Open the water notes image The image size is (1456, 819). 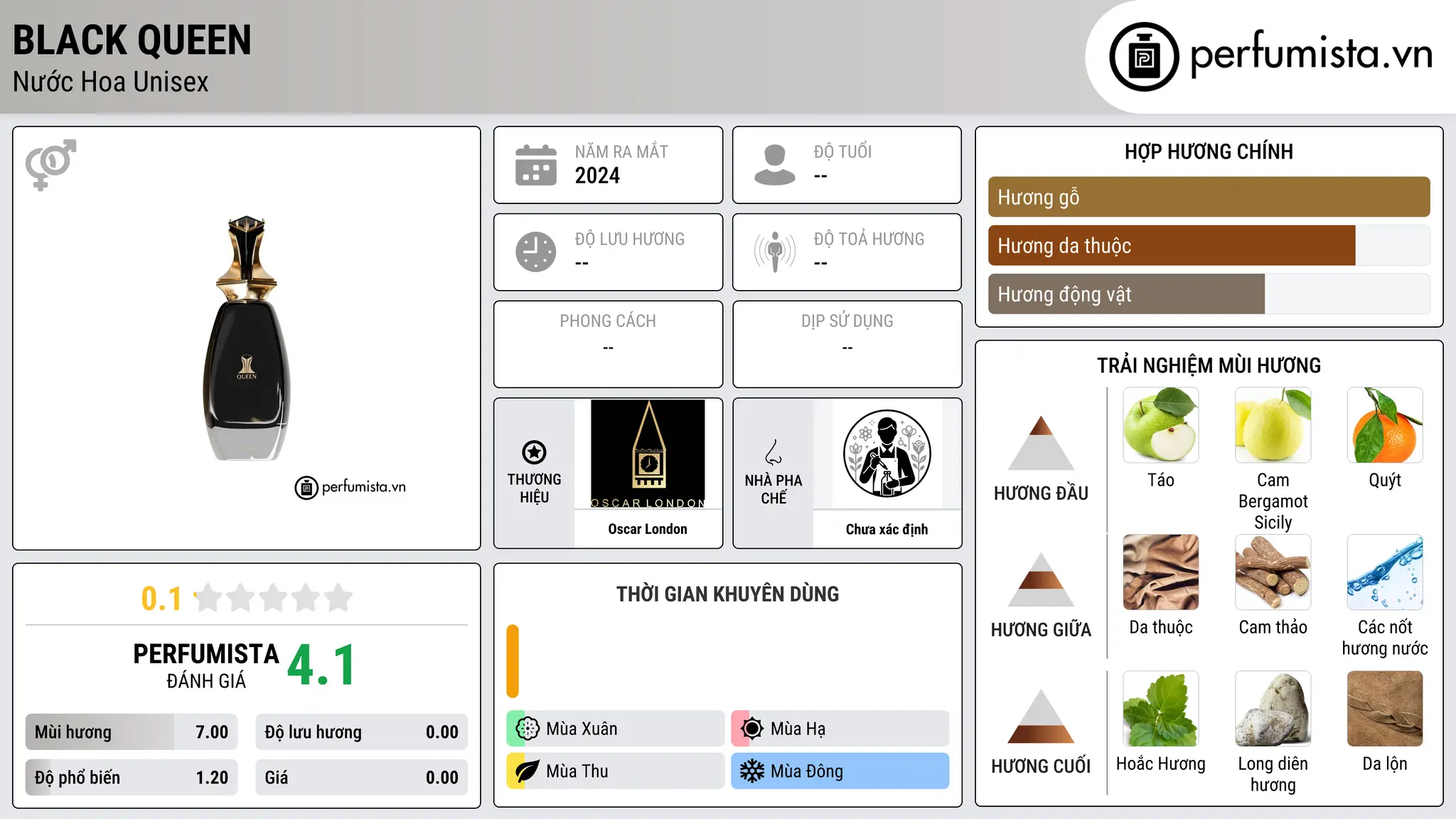pos(1385,572)
